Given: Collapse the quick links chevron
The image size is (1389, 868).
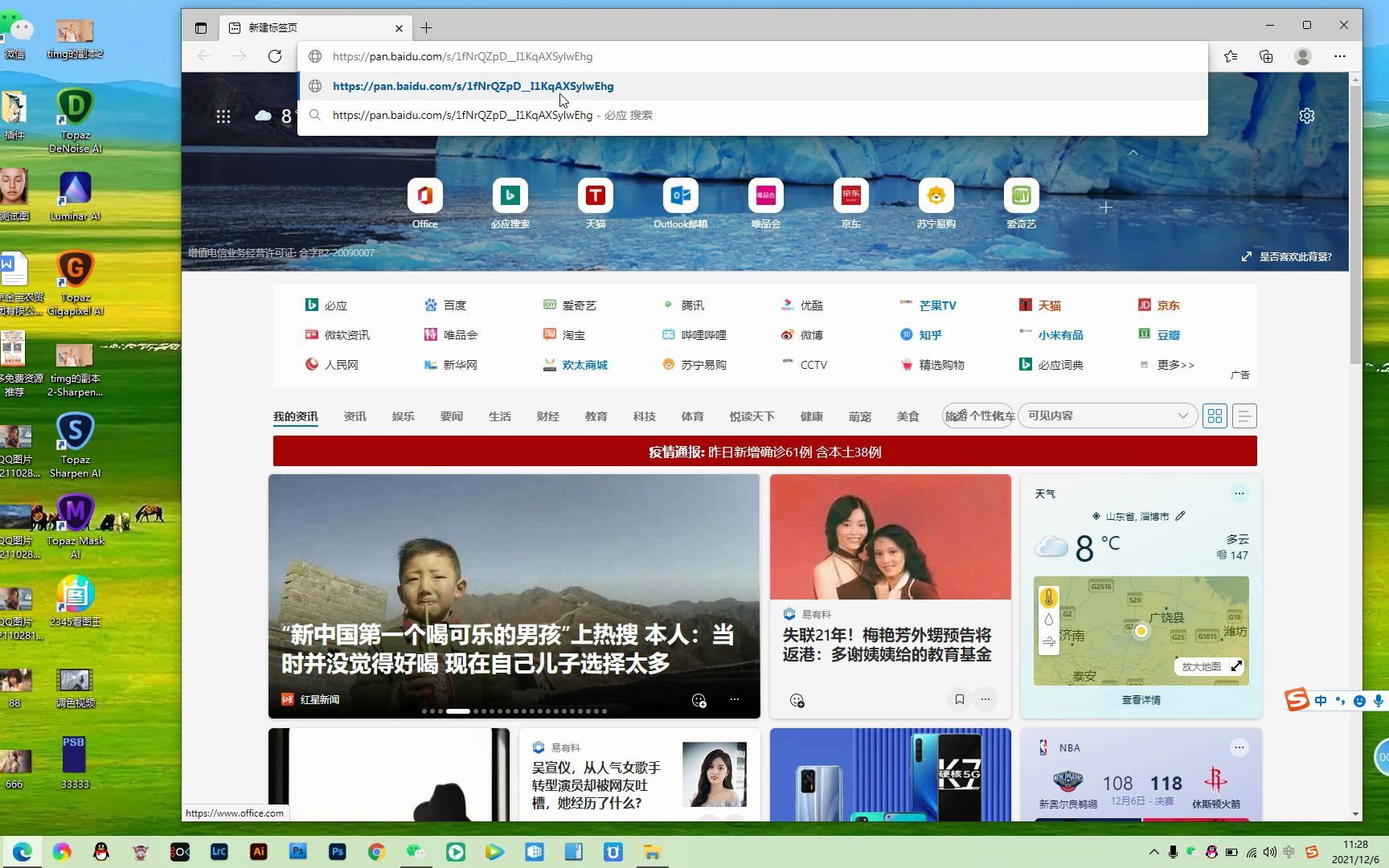Looking at the screenshot, I should [1133, 153].
